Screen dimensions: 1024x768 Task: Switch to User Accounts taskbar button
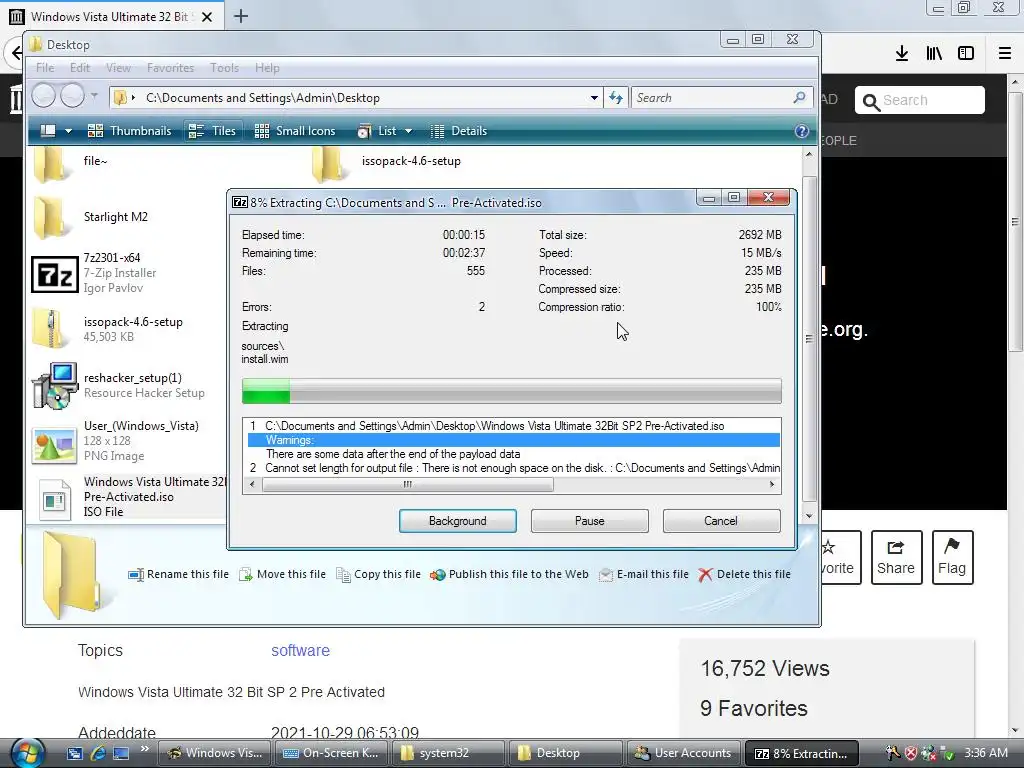coord(683,753)
